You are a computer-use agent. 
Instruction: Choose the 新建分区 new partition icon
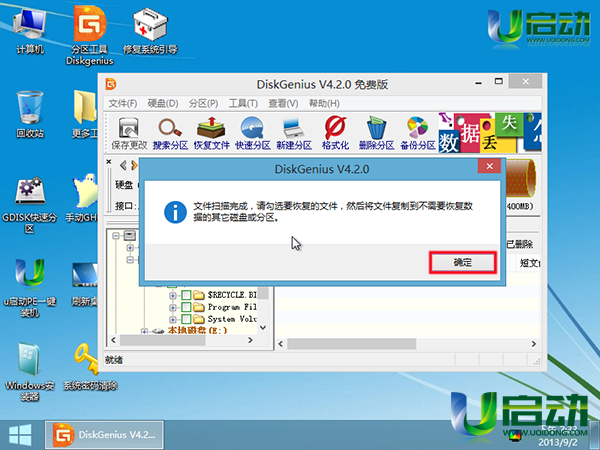click(294, 133)
